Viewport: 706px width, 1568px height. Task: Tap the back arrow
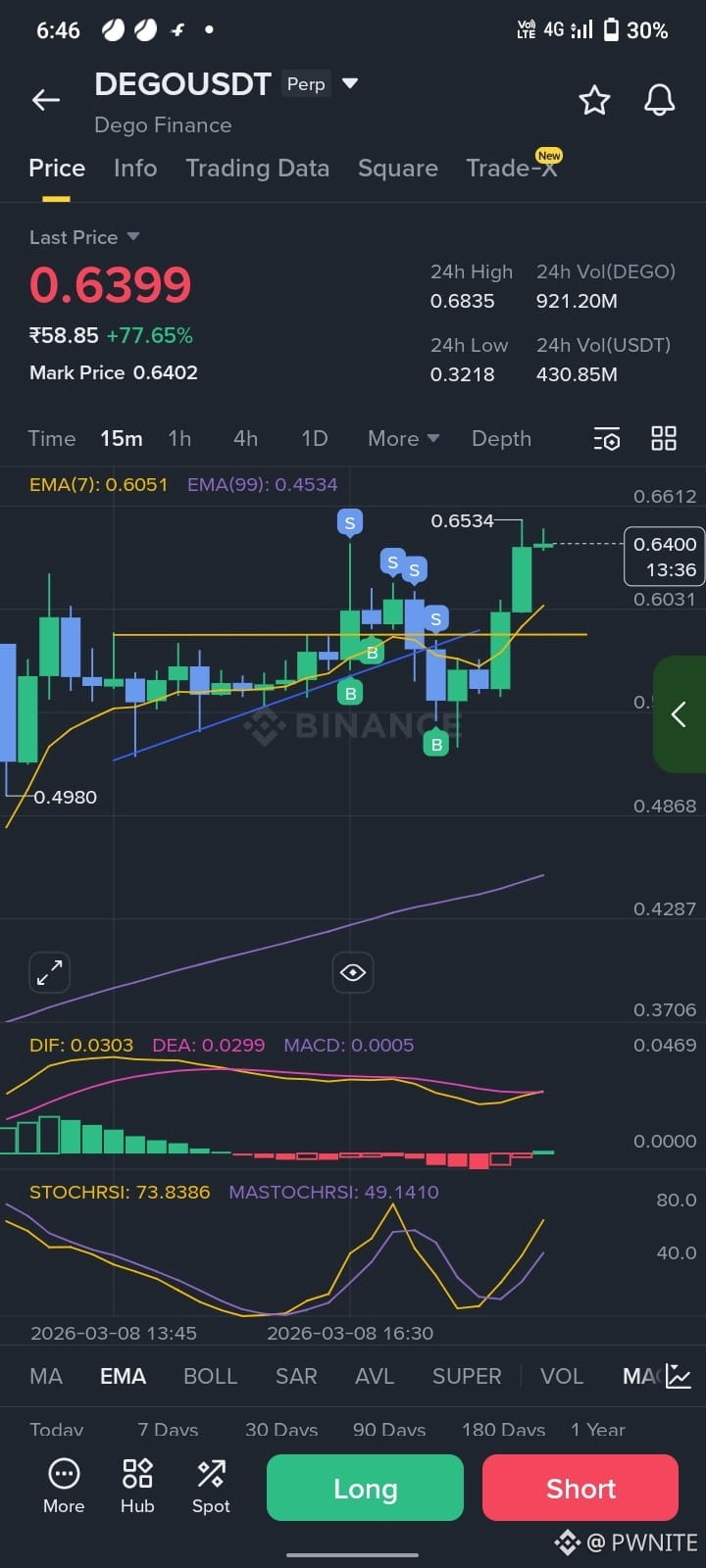tap(46, 100)
